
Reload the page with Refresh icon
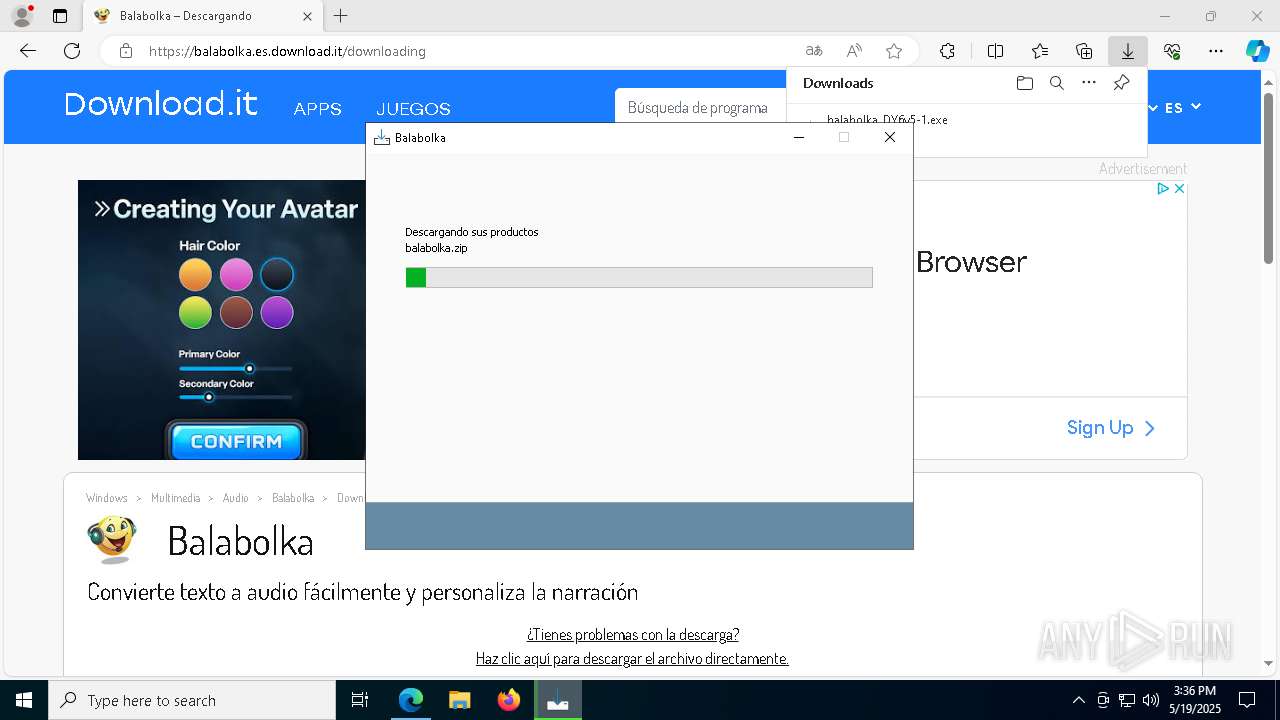(x=72, y=51)
